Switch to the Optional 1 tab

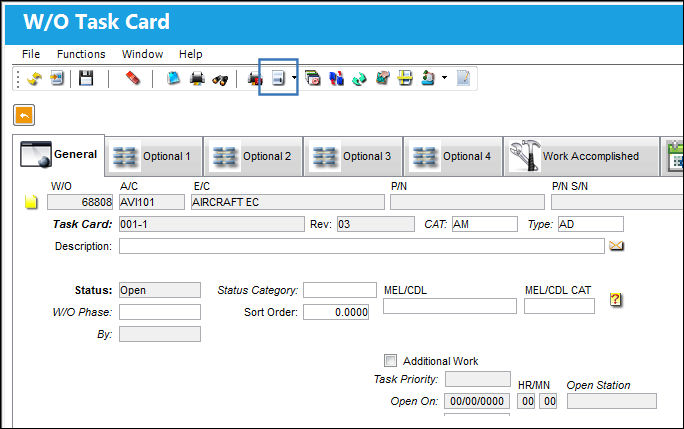pos(154,156)
